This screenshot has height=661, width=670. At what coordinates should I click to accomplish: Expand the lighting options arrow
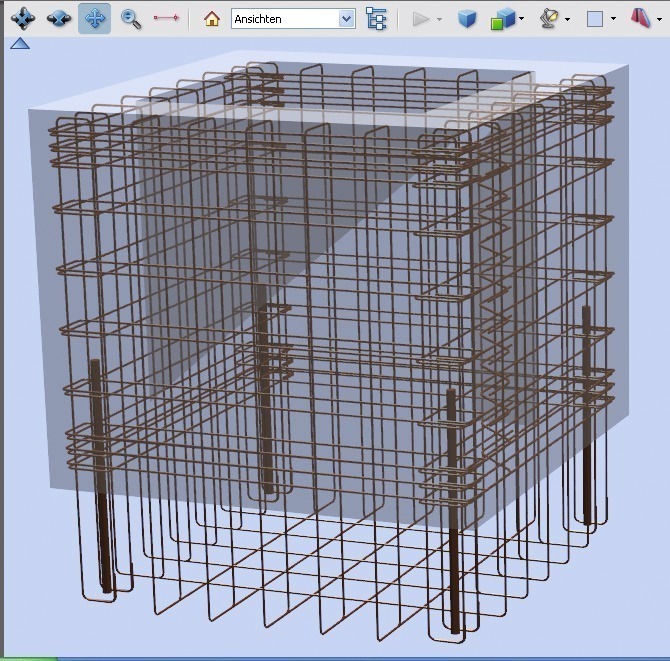coord(567,19)
